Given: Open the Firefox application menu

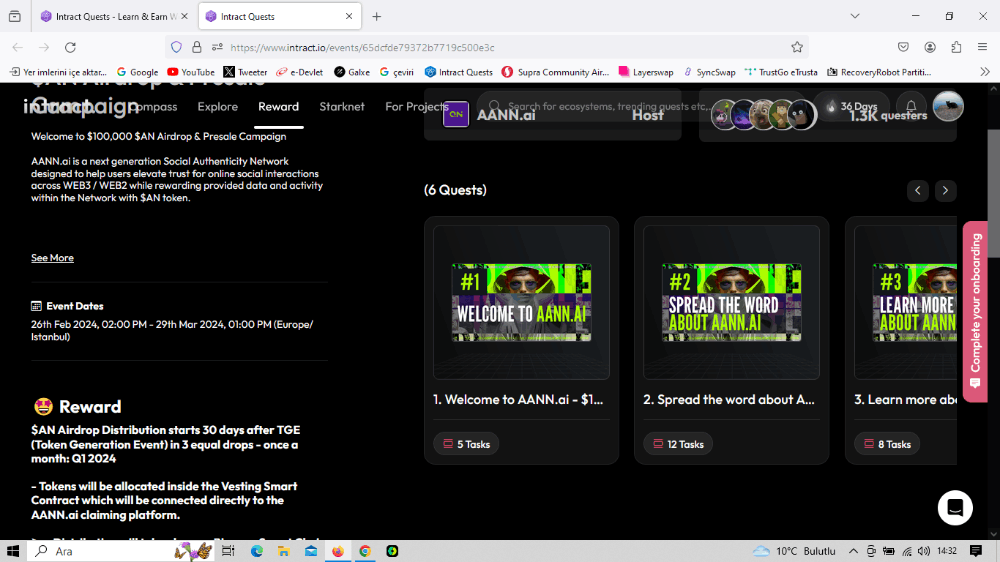Looking at the screenshot, I should 982,47.
